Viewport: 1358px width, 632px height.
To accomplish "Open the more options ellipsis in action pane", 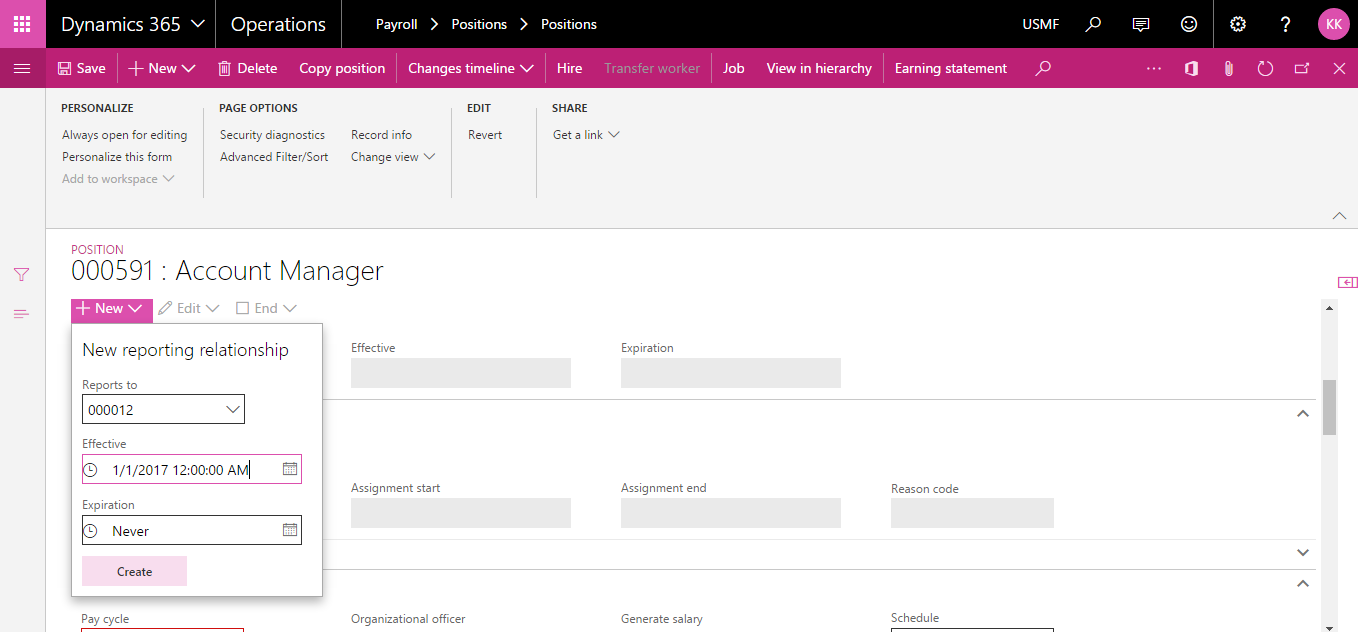I will [x=1154, y=68].
